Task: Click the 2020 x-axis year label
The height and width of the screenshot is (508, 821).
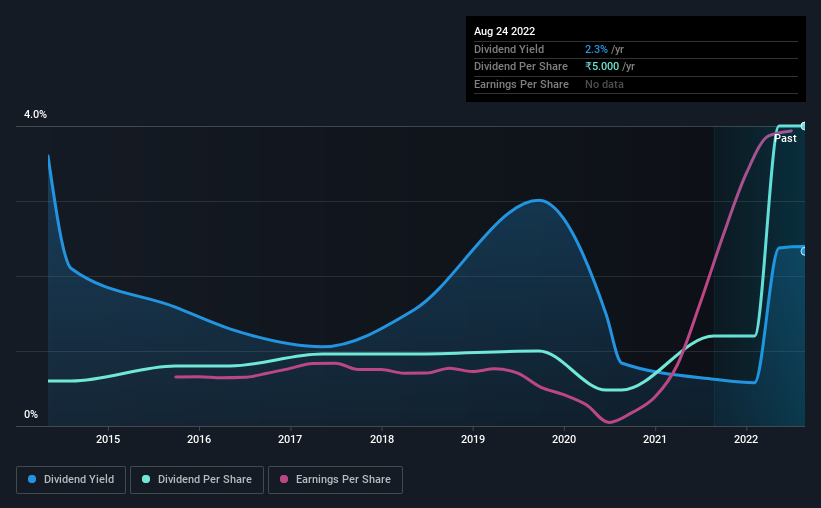Action: coord(564,439)
